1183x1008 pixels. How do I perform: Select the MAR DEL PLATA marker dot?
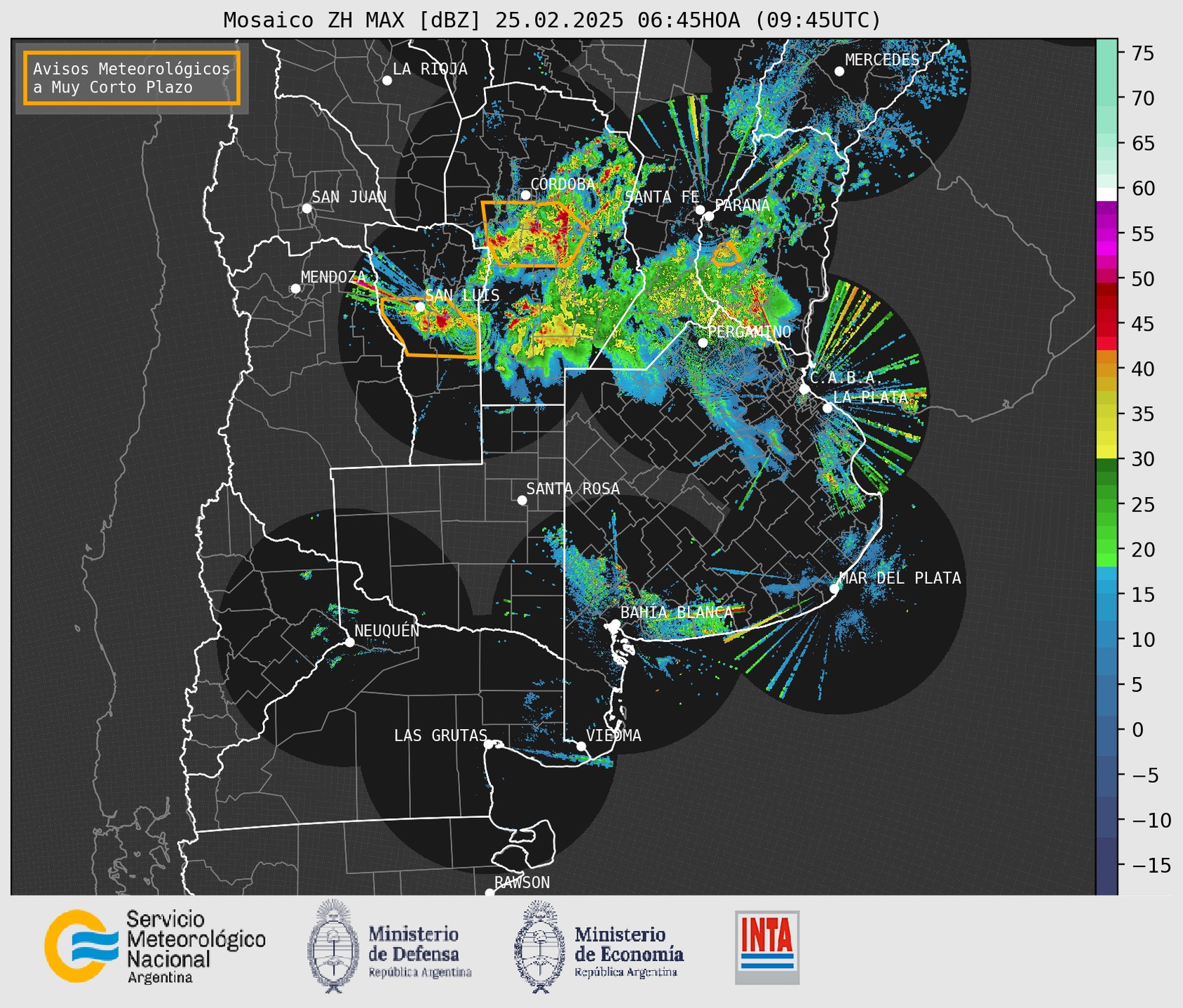(x=834, y=589)
